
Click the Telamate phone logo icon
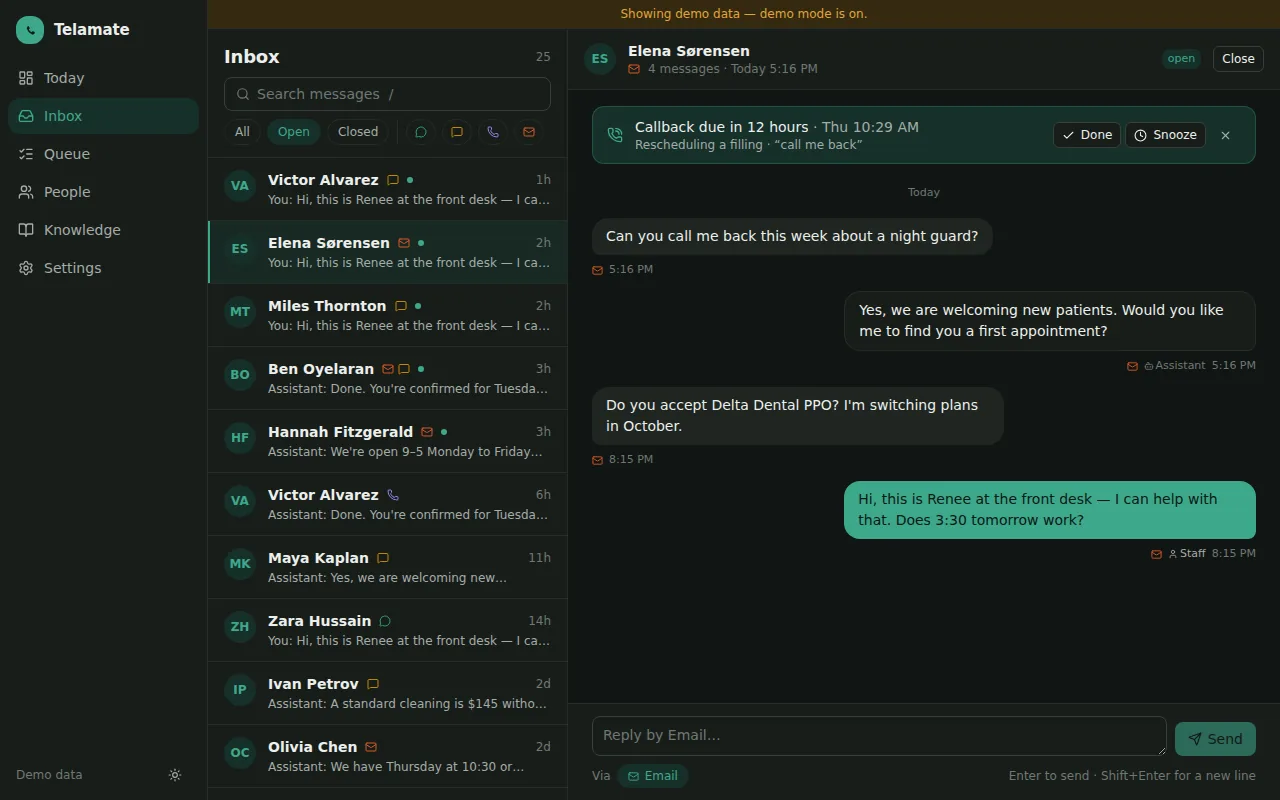click(30, 30)
